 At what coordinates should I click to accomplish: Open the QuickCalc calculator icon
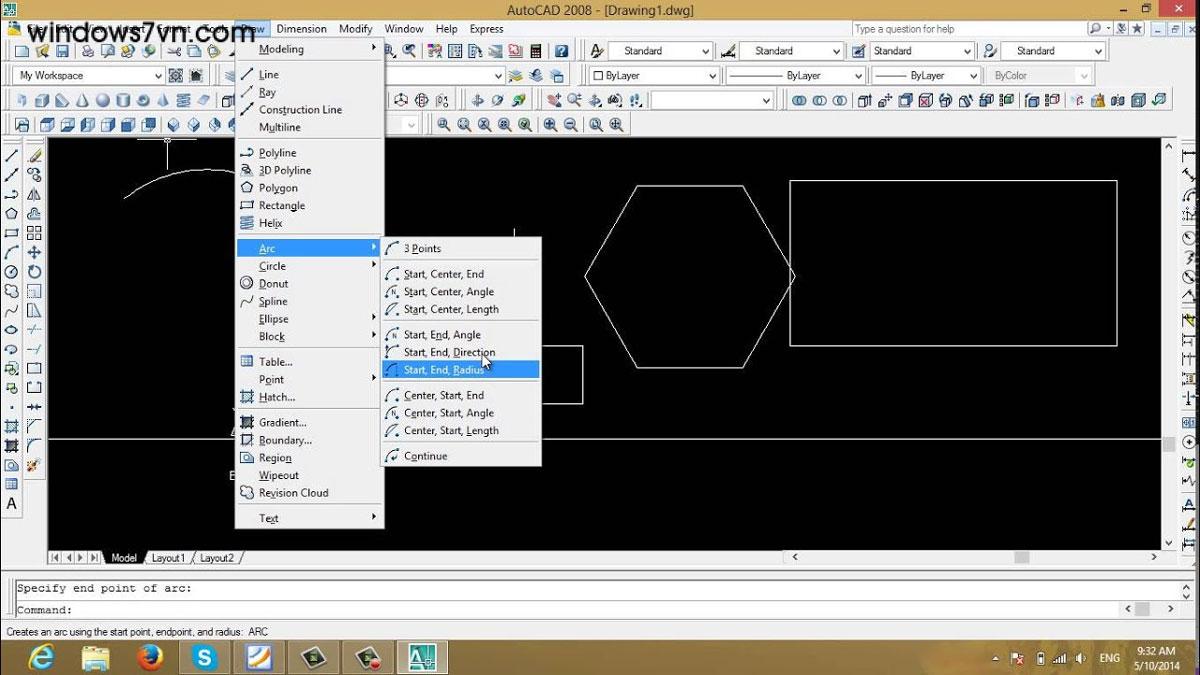click(x=536, y=51)
